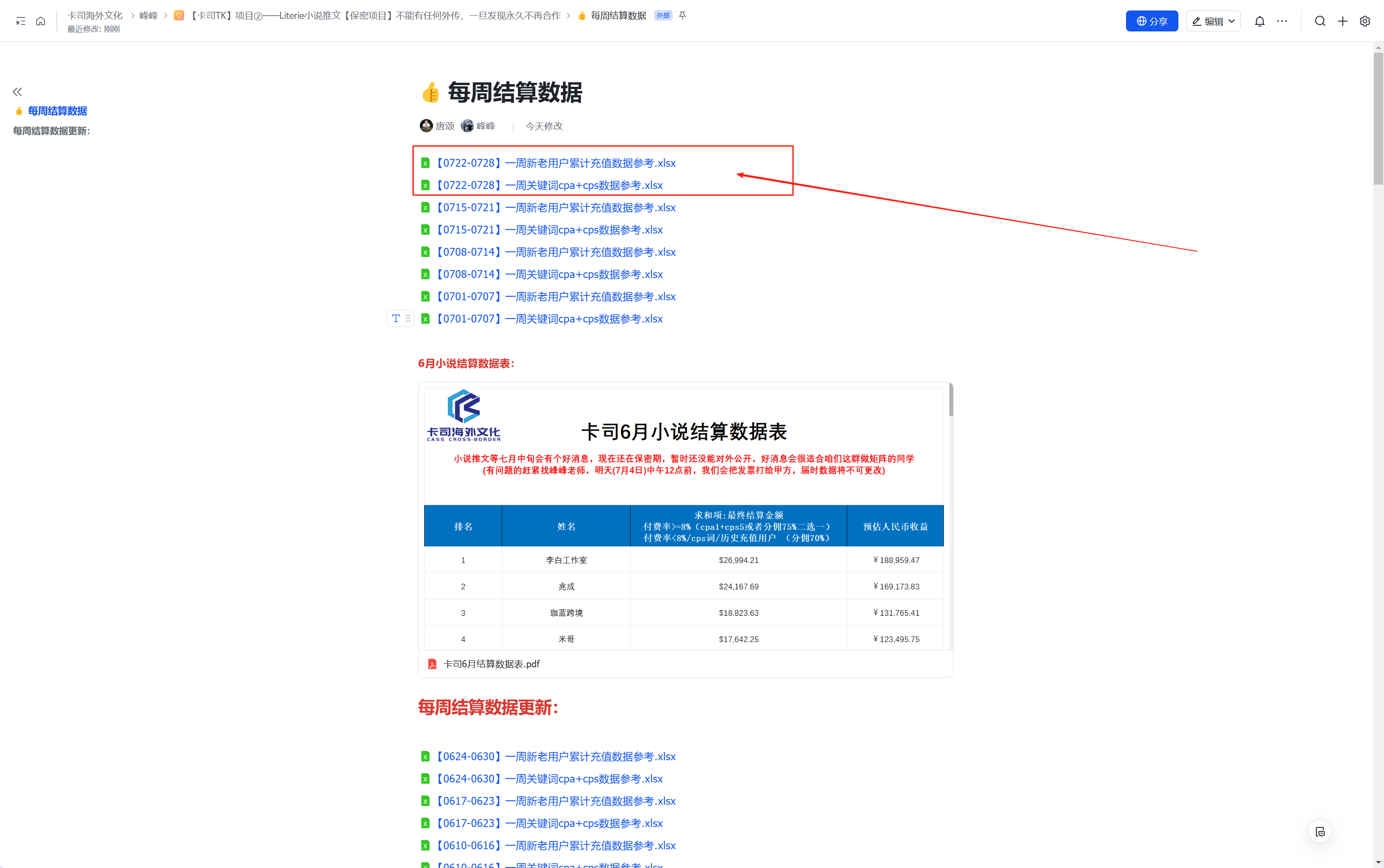Click the $24,167.69 amount cell
1384x868 pixels.
pos(738,586)
